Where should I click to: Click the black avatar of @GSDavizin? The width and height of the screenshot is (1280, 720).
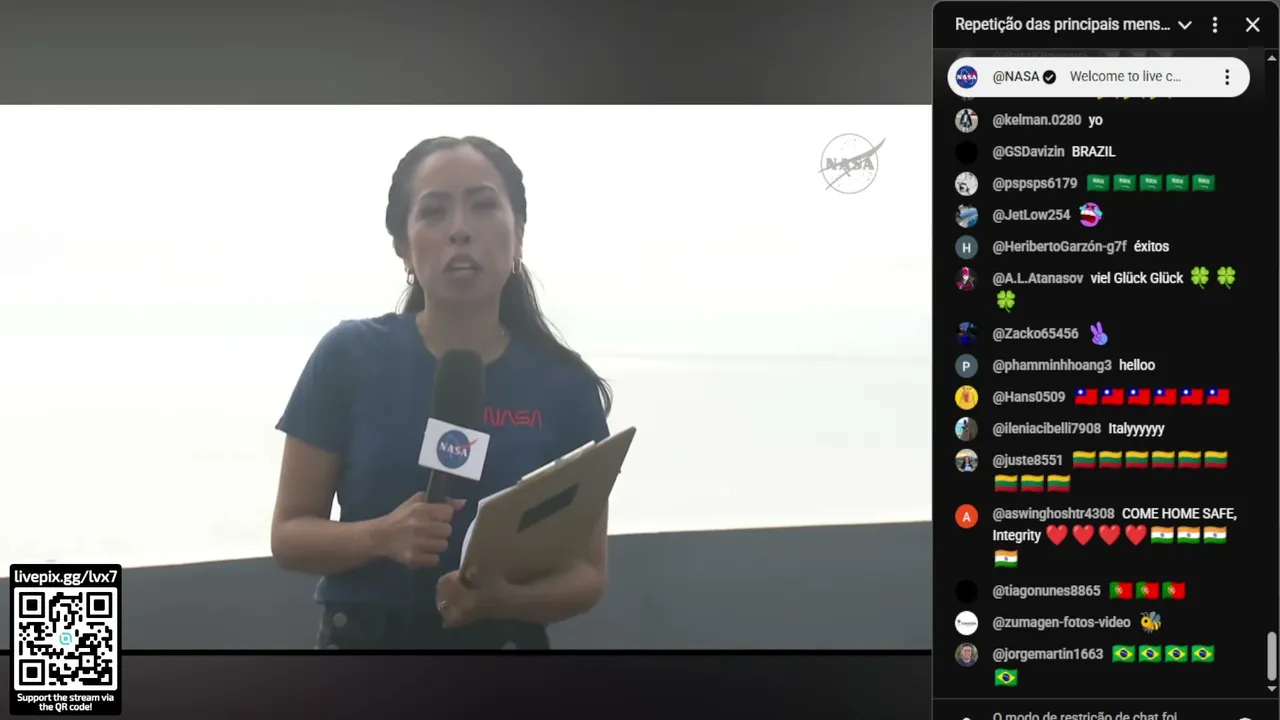tap(966, 152)
